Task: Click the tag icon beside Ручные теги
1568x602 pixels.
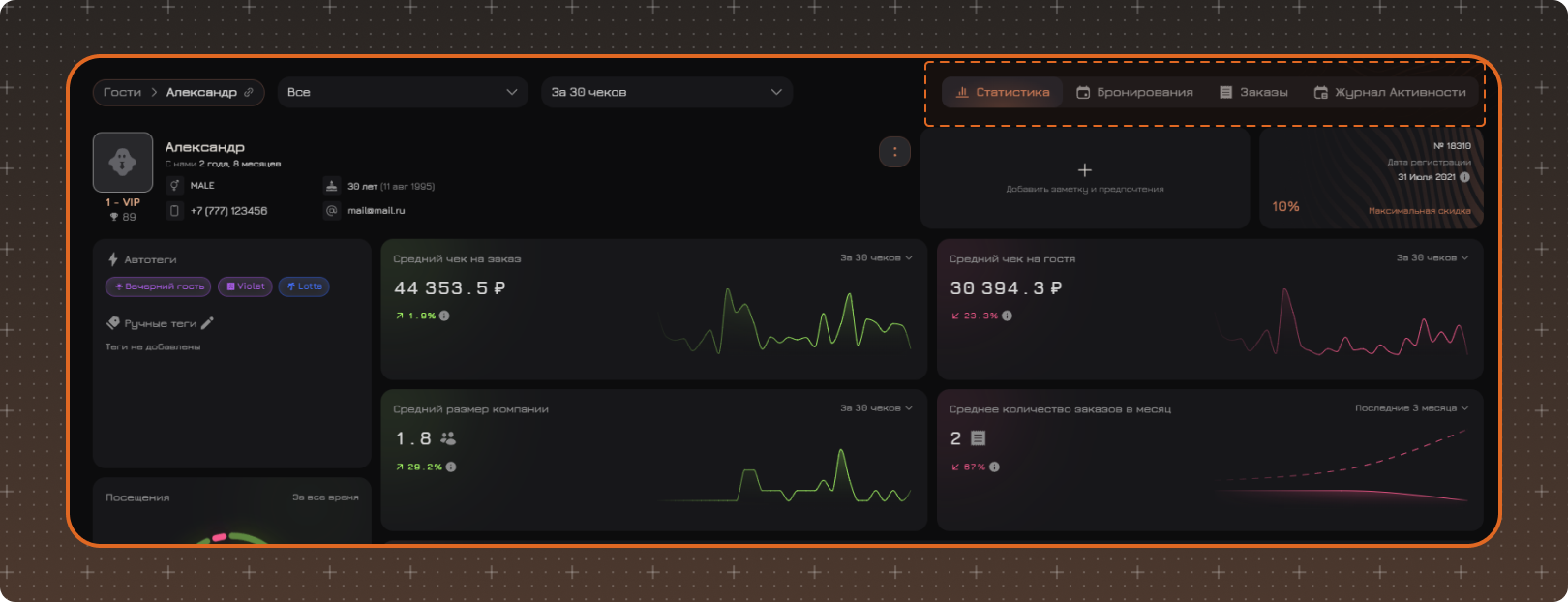Action: 113,323
